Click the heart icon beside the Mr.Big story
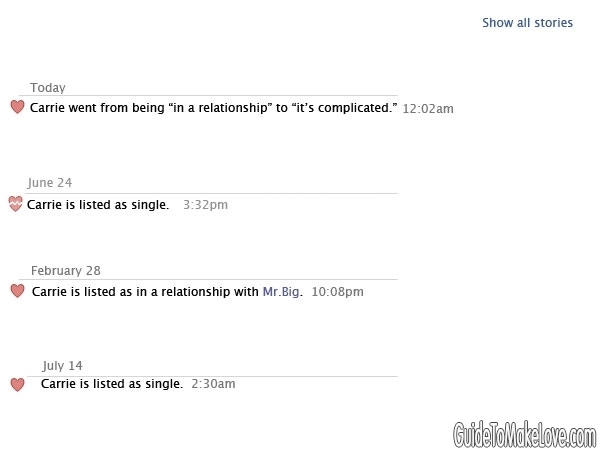The image size is (600, 450). pos(17,291)
